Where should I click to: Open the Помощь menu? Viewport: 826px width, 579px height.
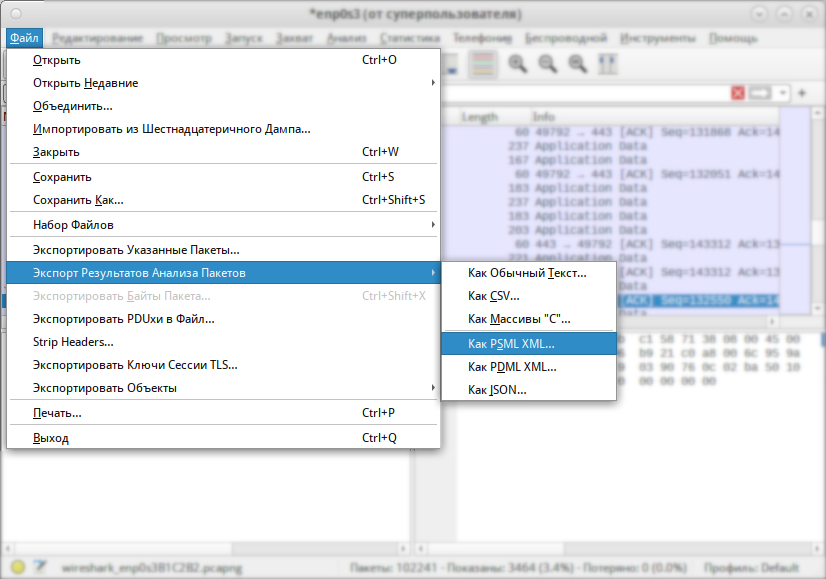pos(733,38)
